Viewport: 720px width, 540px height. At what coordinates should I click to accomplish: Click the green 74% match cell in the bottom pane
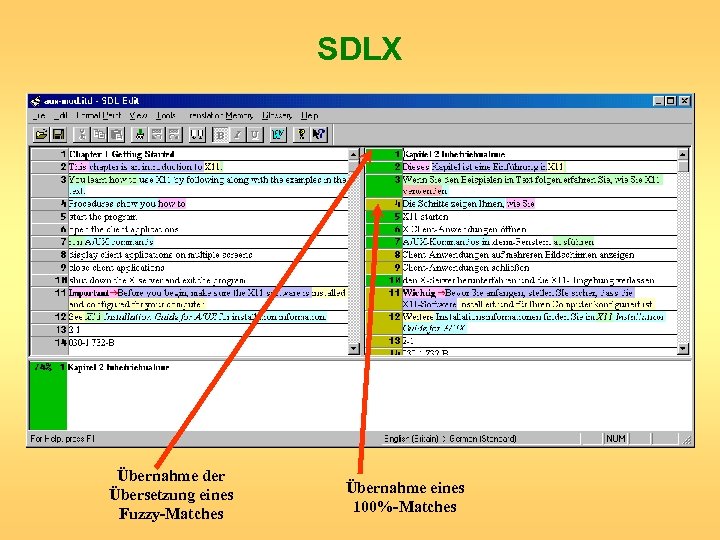pos(48,395)
